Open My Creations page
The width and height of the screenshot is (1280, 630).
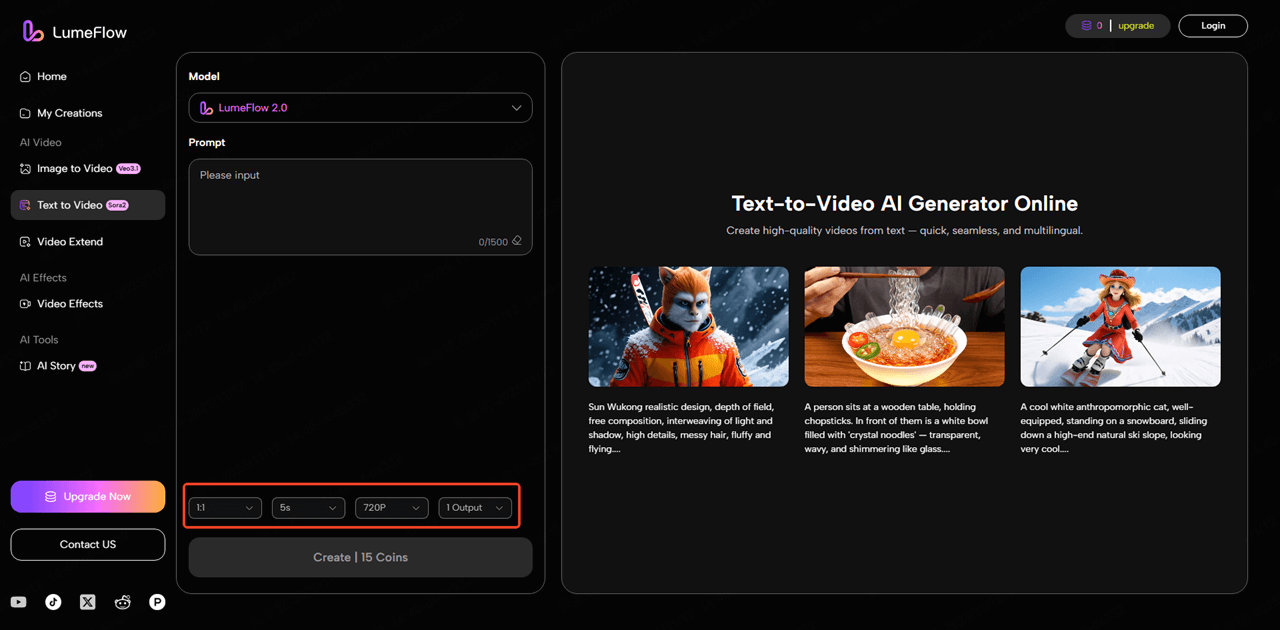[68, 112]
